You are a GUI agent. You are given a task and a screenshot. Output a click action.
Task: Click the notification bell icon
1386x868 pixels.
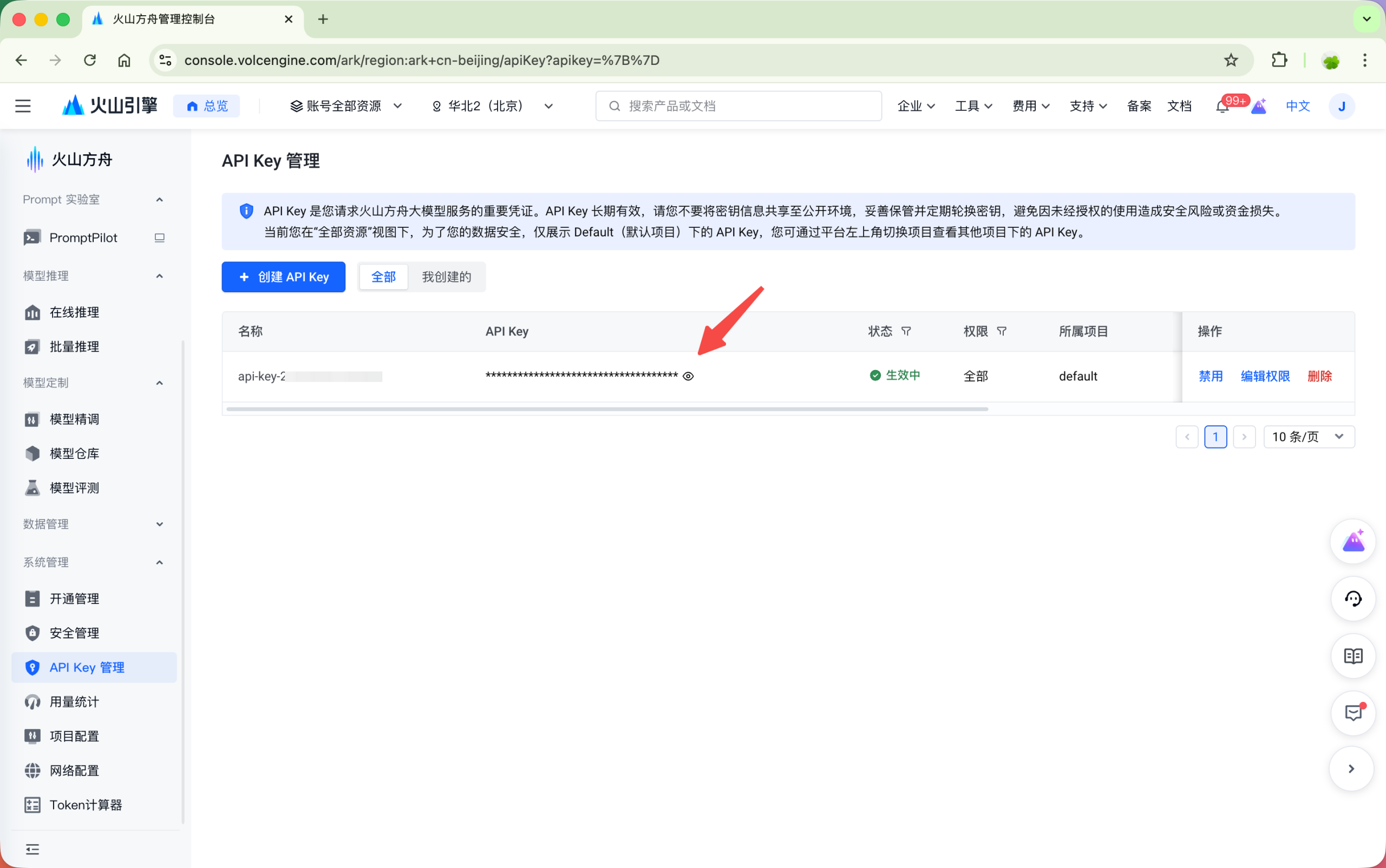pyautogui.click(x=1222, y=107)
